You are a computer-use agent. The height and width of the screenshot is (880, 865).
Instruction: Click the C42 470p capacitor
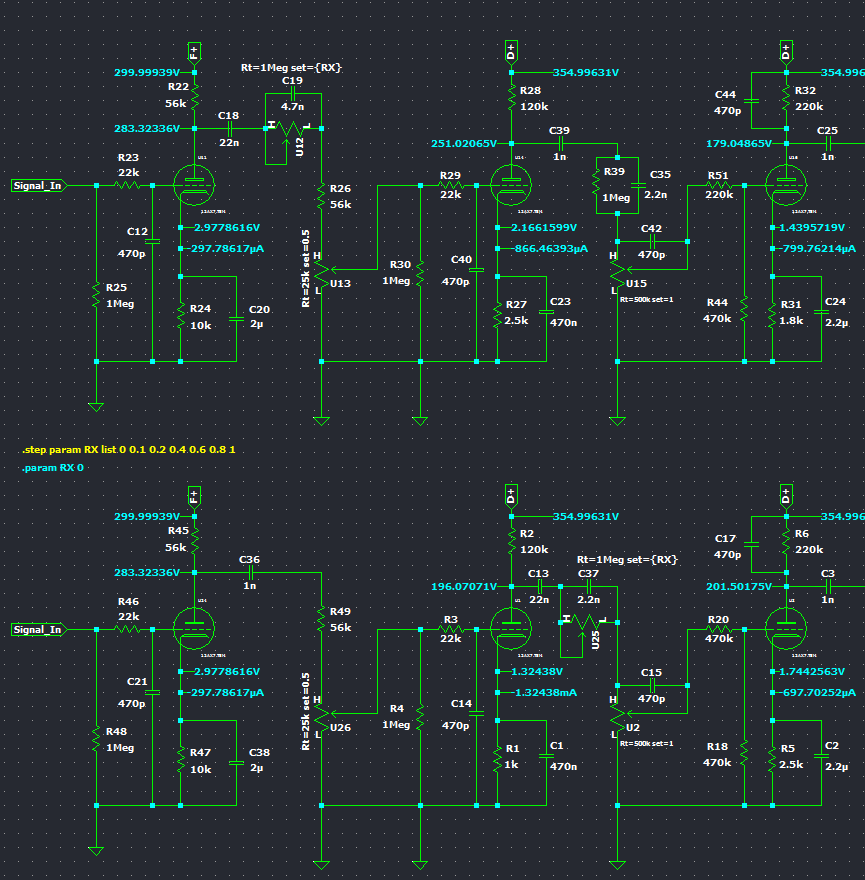(651, 241)
